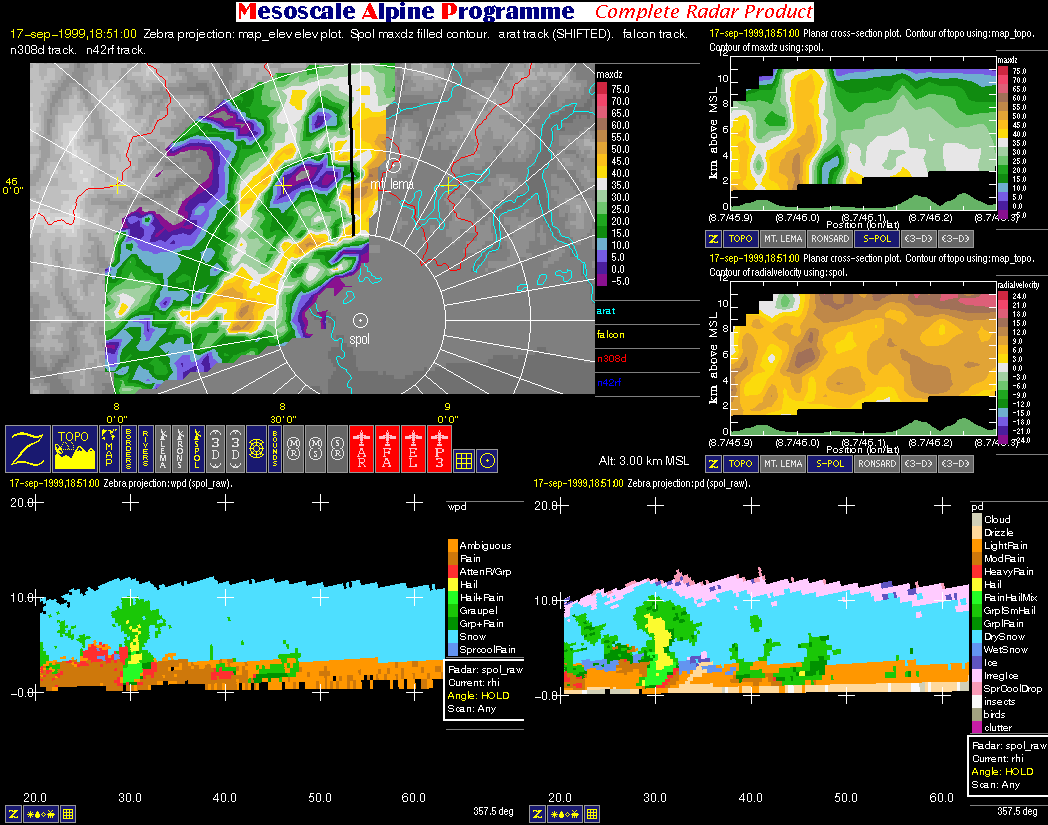1048x825 pixels.
Task: Open Radar: spol_raw selector in pd panel
Action: [x=1008, y=745]
